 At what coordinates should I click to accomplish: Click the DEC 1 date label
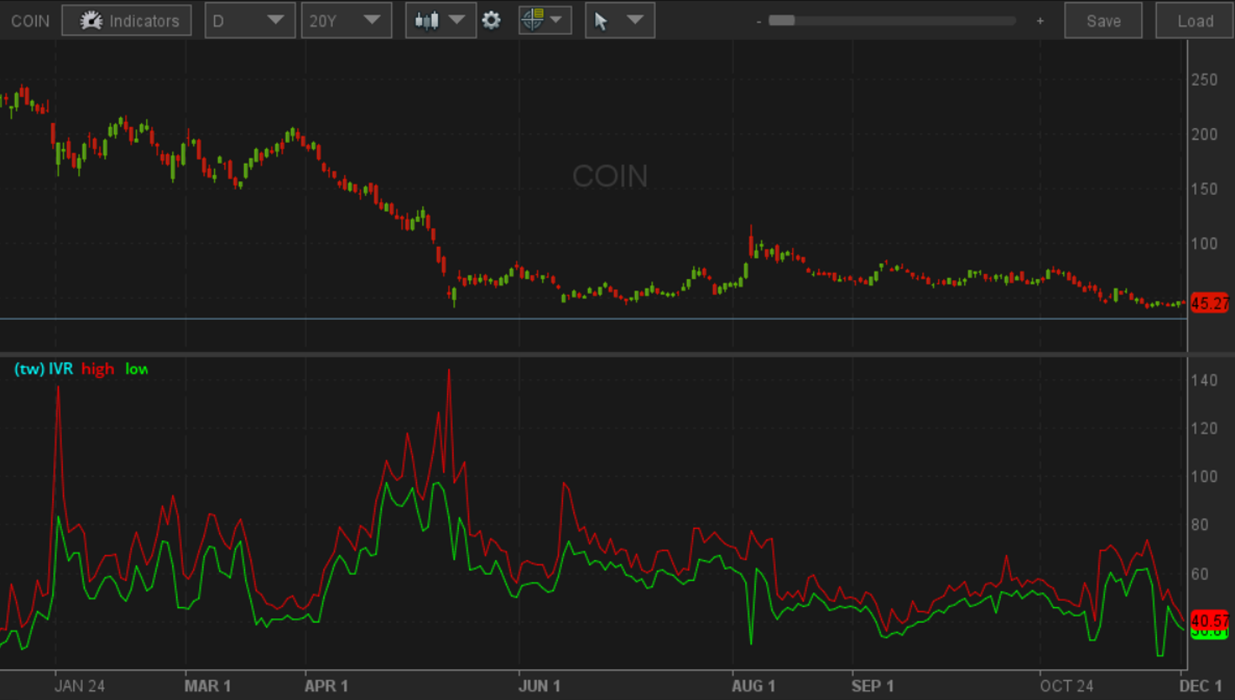pos(1201,686)
